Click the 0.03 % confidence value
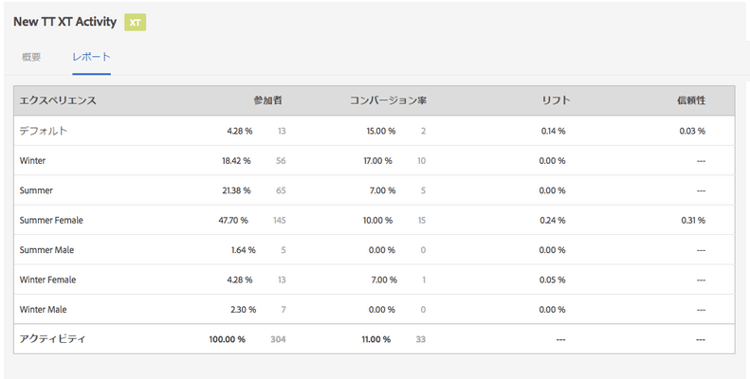Screen dimensions: 750x379 coord(692,131)
